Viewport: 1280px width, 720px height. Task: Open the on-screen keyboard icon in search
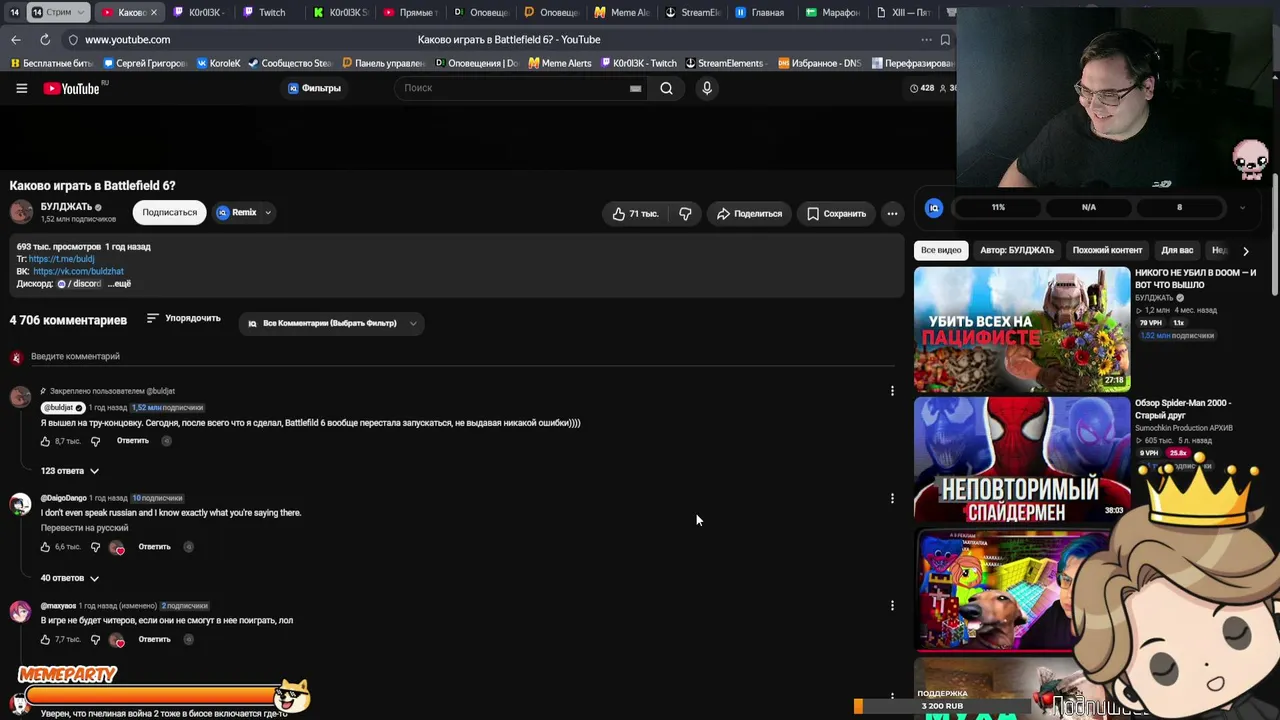coord(635,88)
